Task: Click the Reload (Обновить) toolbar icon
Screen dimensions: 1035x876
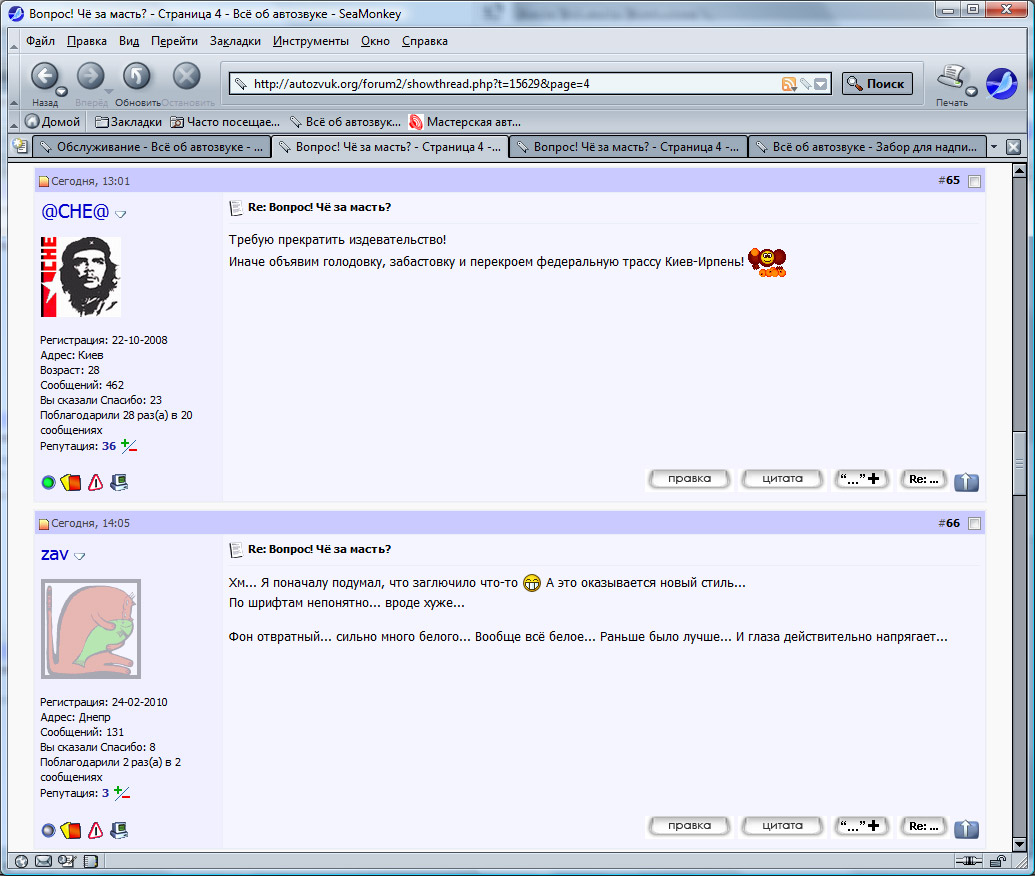Action: 137,77
